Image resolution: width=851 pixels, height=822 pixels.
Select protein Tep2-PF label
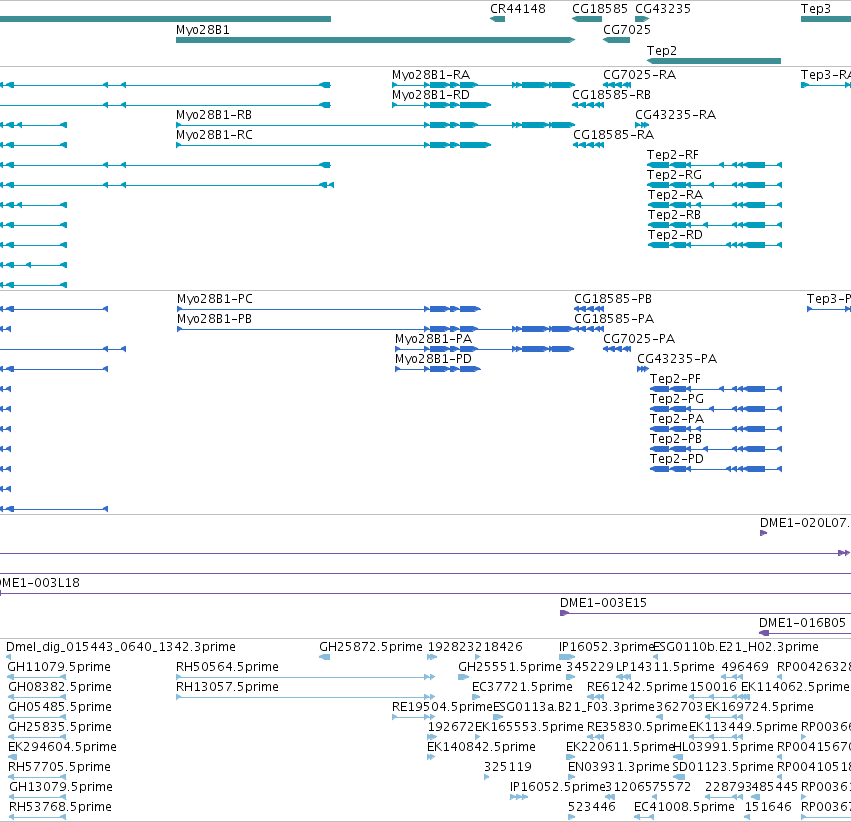click(x=675, y=379)
